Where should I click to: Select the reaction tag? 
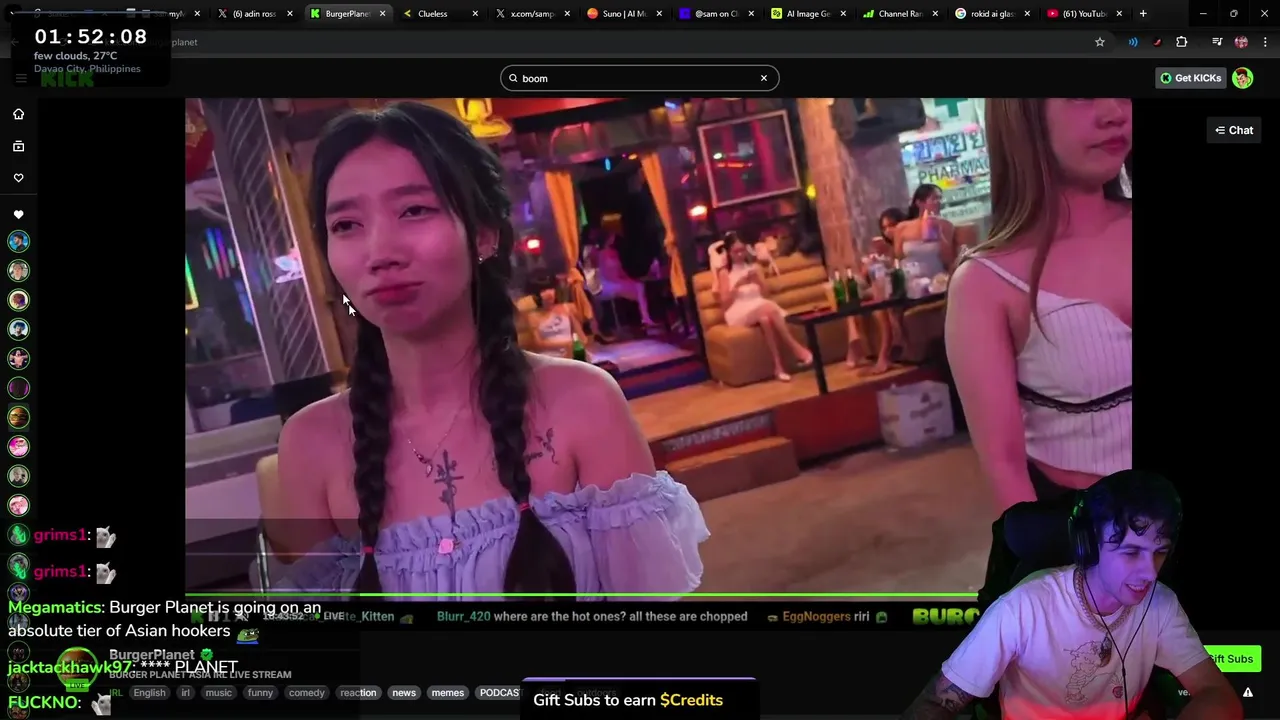coord(358,693)
